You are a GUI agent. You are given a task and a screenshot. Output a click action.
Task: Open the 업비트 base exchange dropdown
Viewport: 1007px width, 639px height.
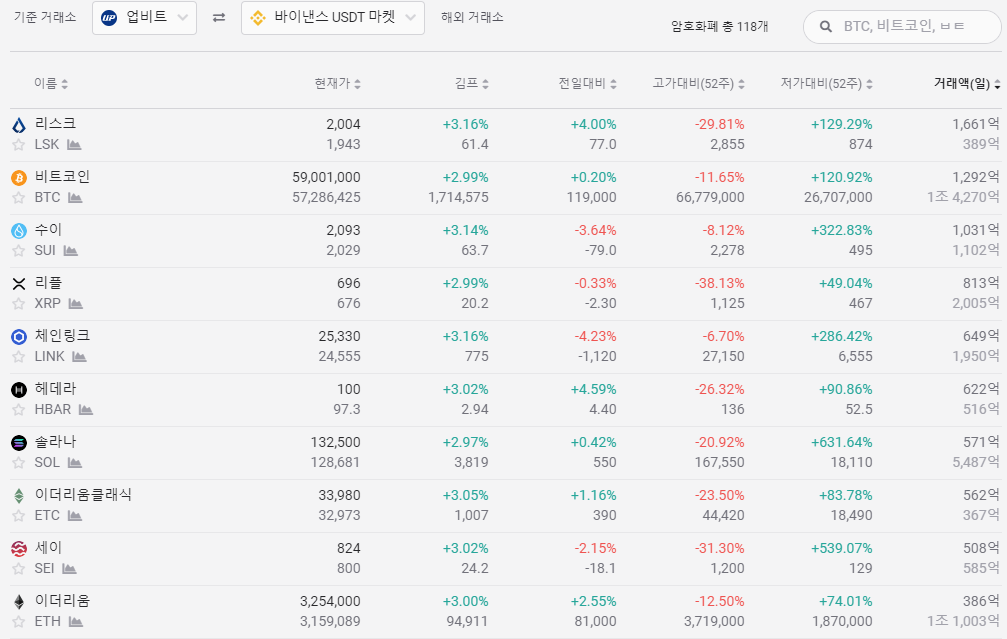click(144, 17)
